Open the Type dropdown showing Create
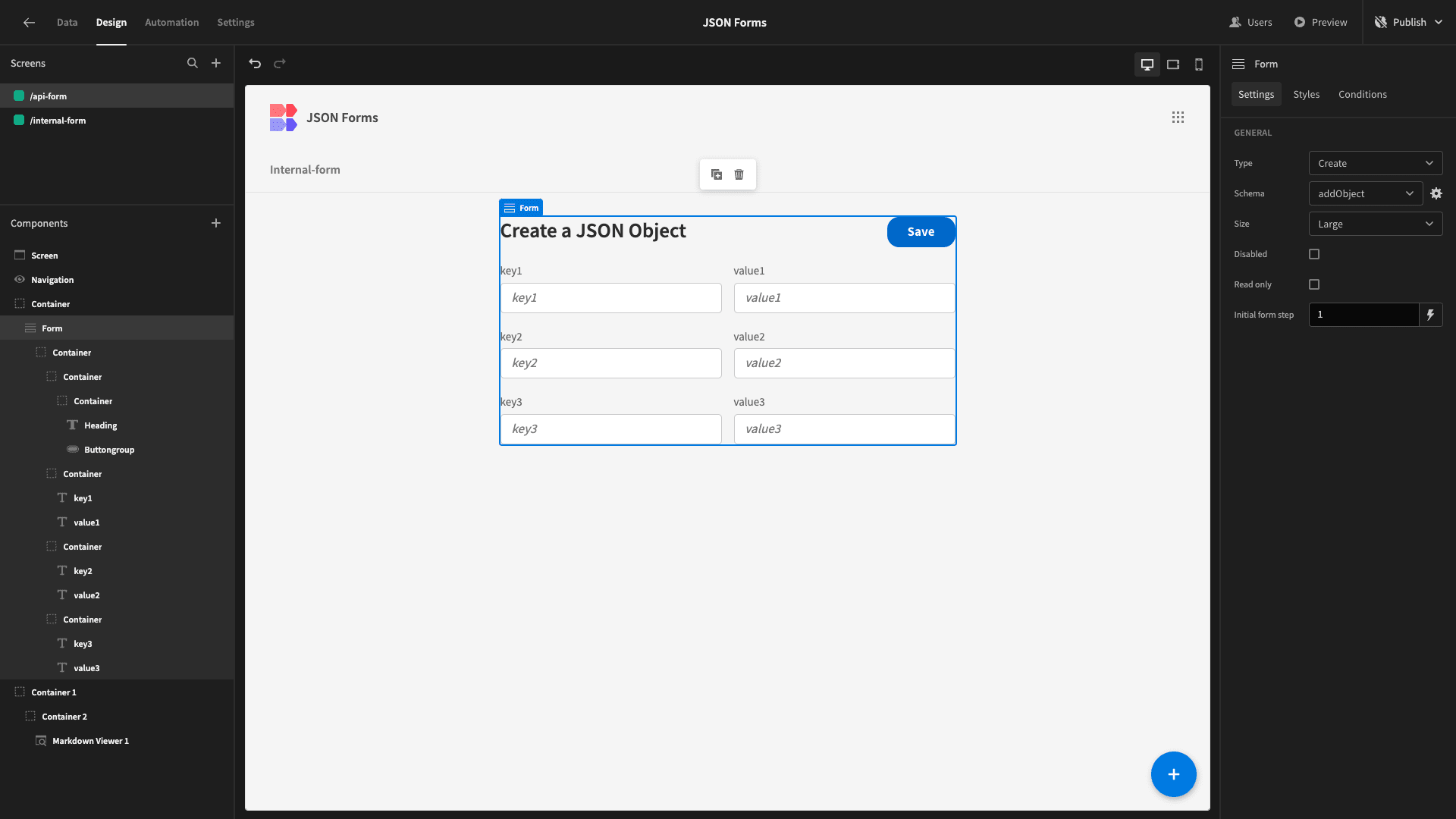The width and height of the screenshot is (1456, 819). tap(1376, 163)
